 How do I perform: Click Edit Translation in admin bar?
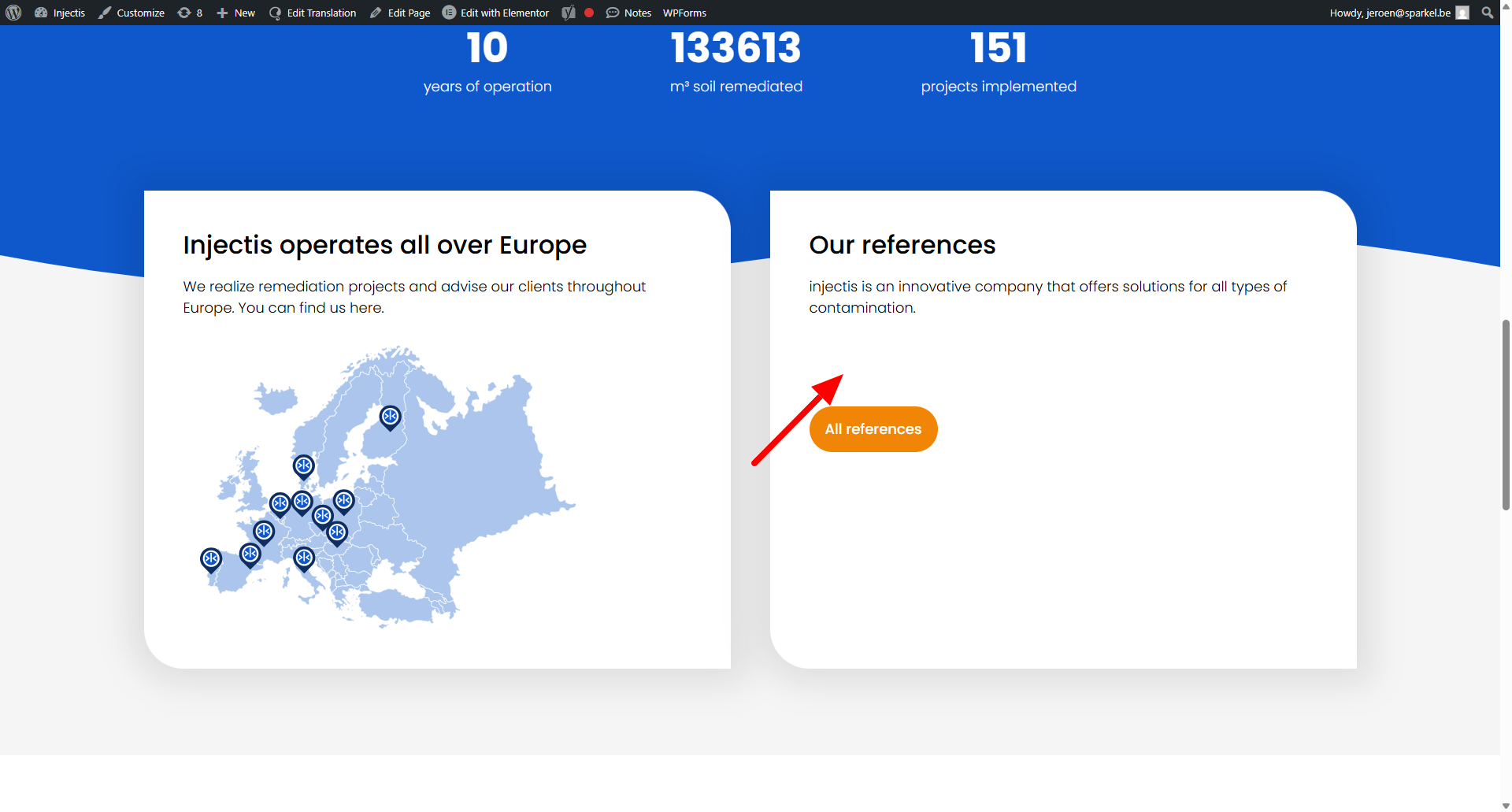pos(313,13)
